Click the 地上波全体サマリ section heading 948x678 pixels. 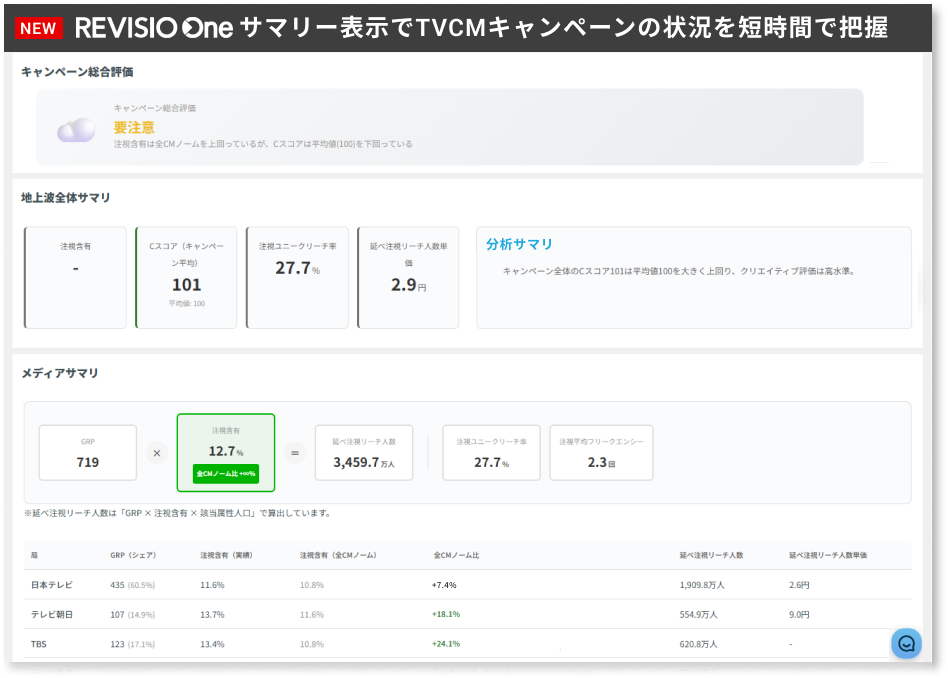(x=66, y=198)
